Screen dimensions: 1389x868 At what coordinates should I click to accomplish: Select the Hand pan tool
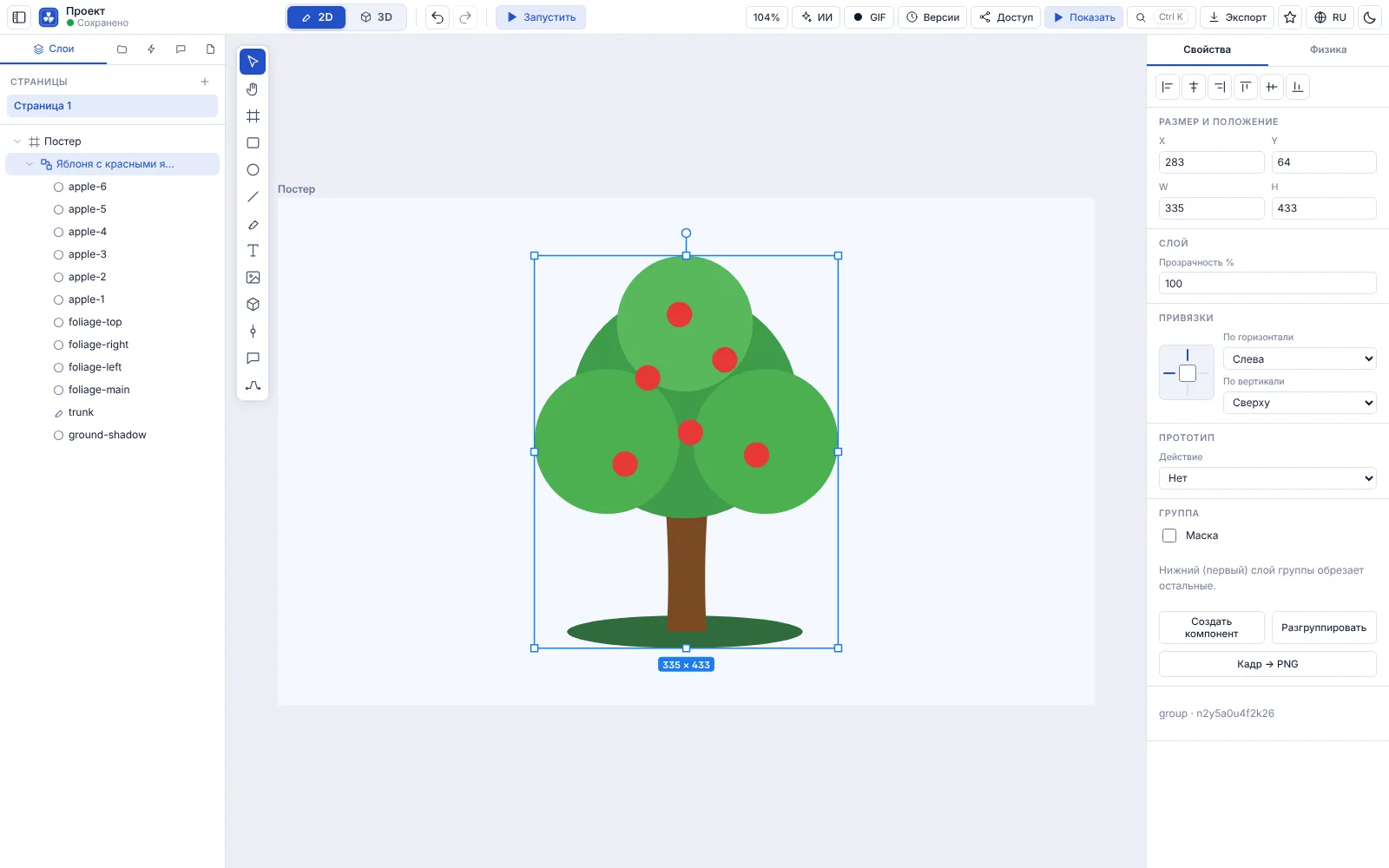(253, 89)
